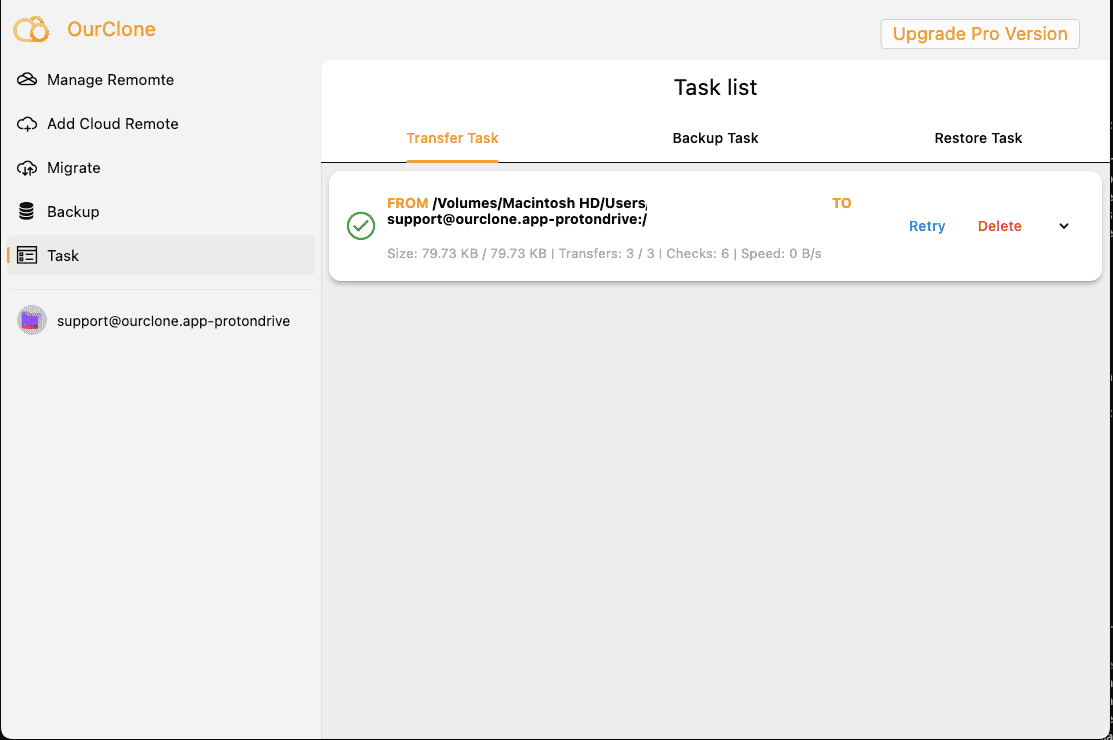Image resolution: width=1113 pixels, height=740 pixels.
Task: Click the green completed checkmark icon
Action: (x=360, y=226)
